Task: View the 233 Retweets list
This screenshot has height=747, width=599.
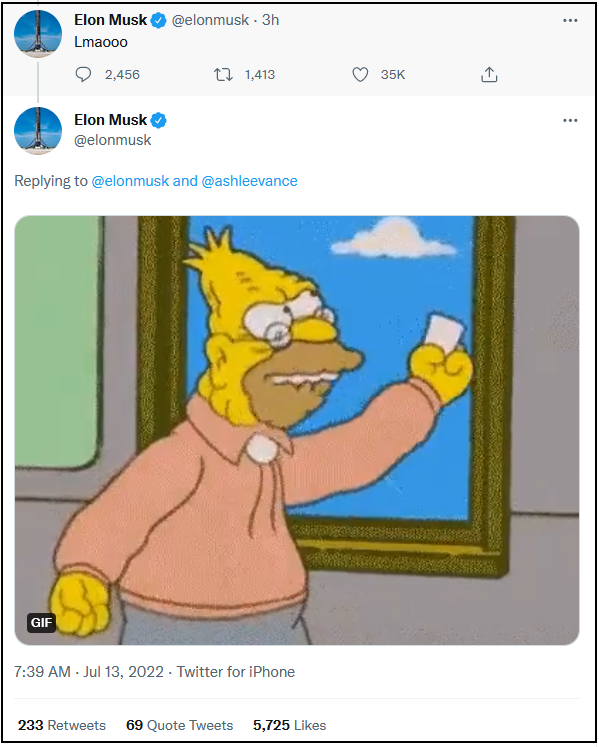Action: pos(62,725)
